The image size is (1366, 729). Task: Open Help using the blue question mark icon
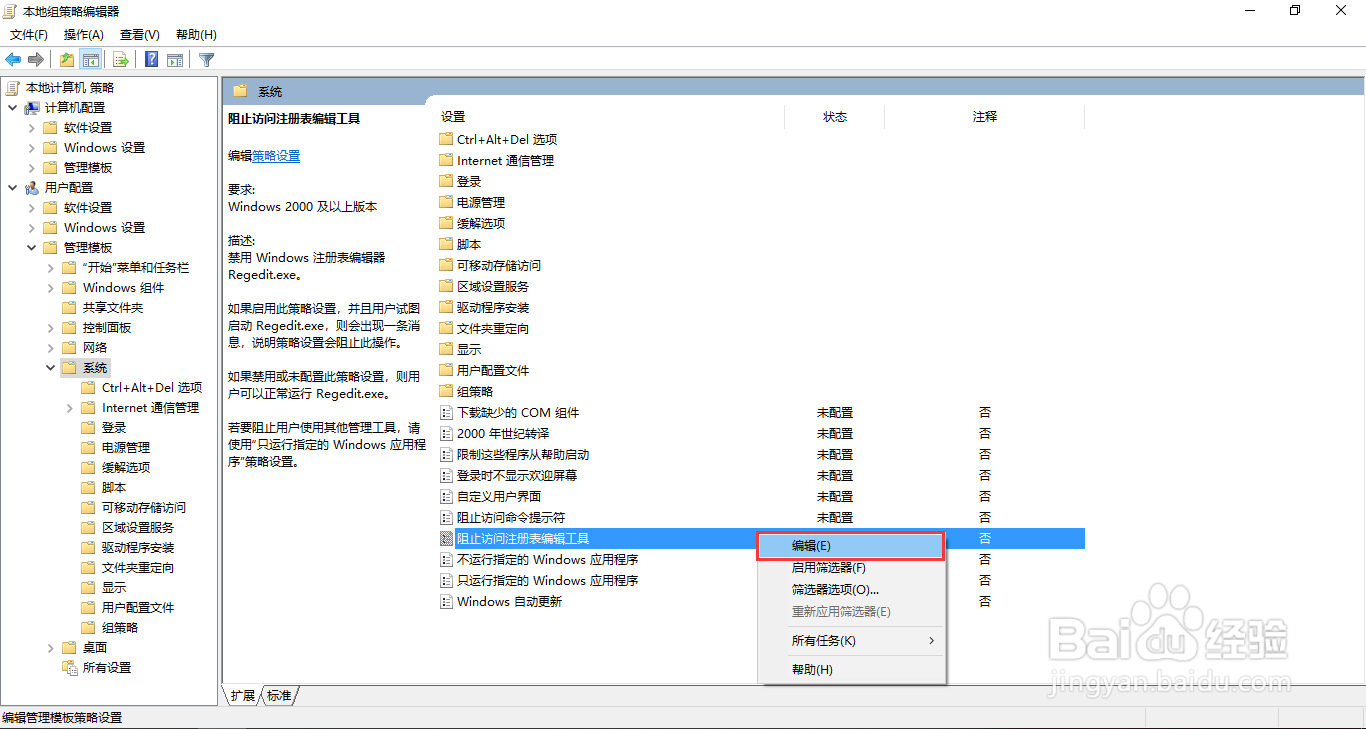(150, 59)
